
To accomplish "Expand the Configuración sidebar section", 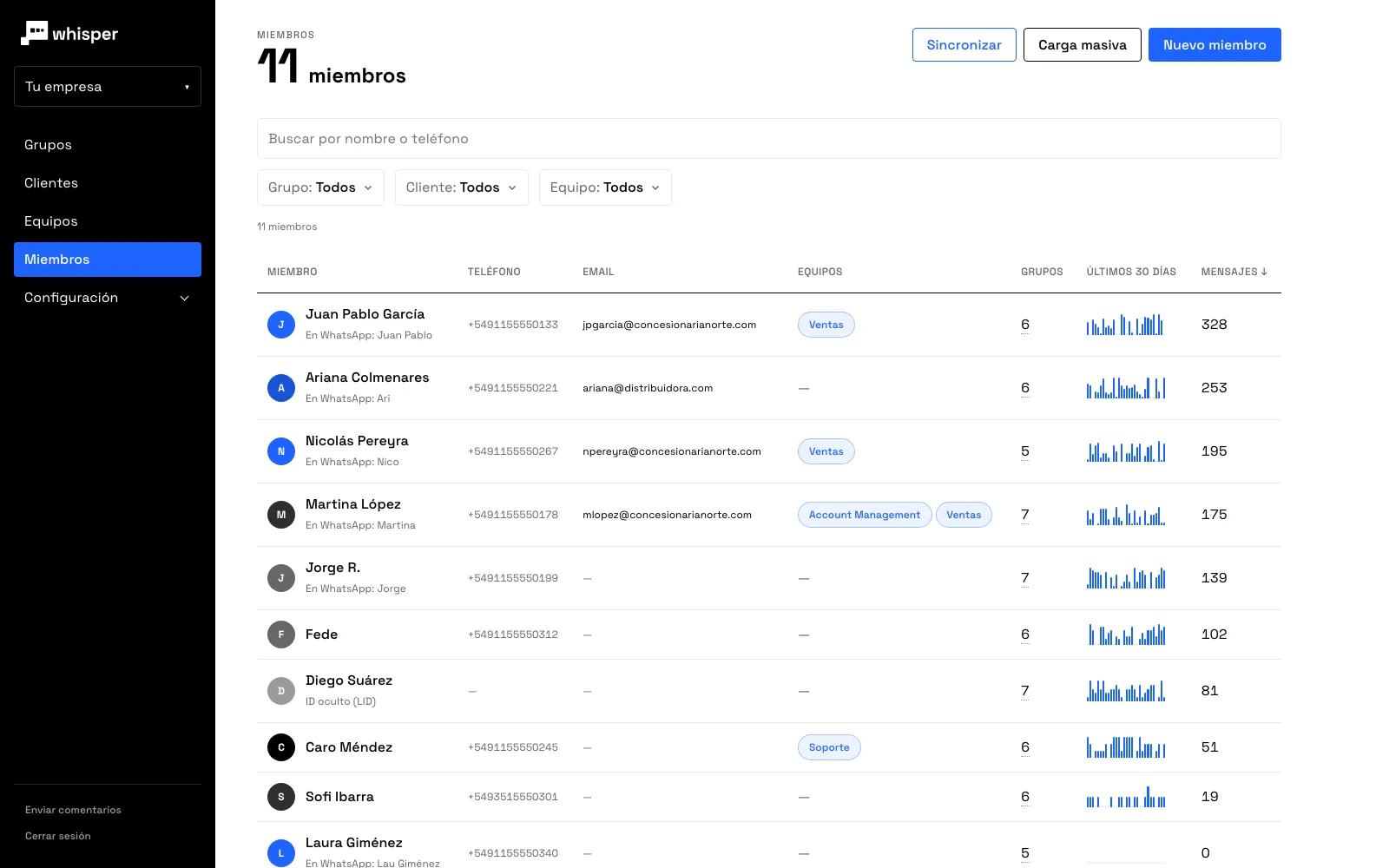I will point(108,298).
